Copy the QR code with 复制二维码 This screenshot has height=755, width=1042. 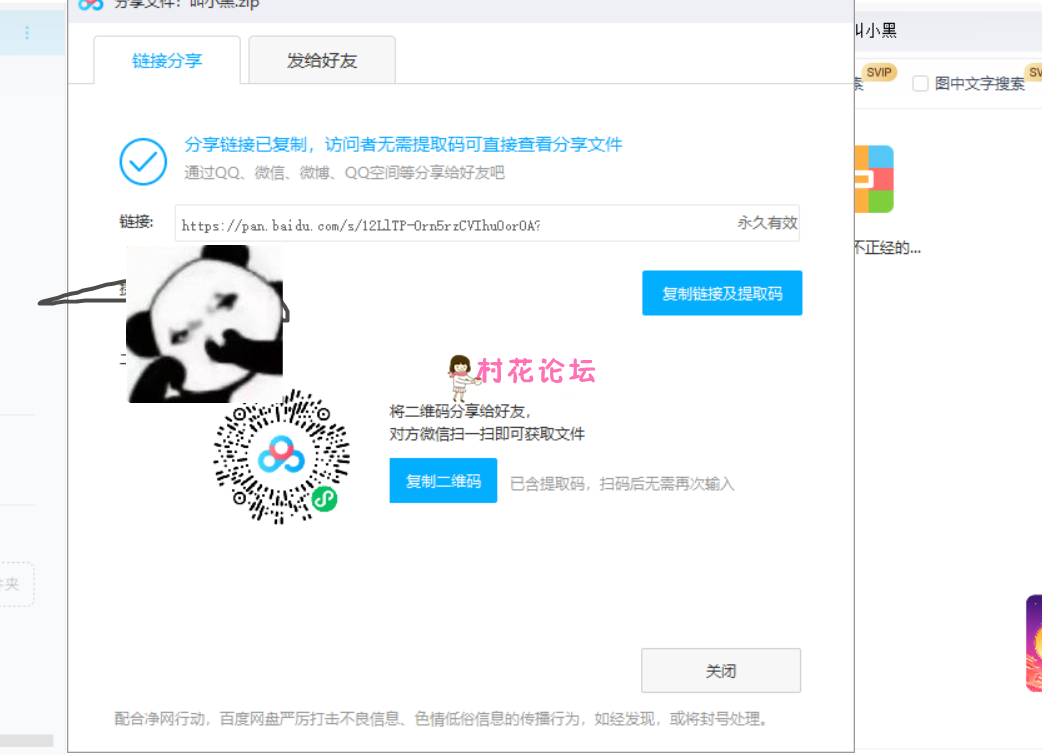click(x=443, y=481)
